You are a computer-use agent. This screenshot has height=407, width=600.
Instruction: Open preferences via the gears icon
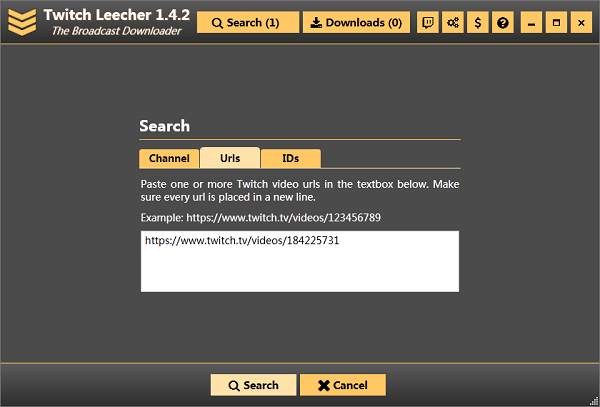453,23
